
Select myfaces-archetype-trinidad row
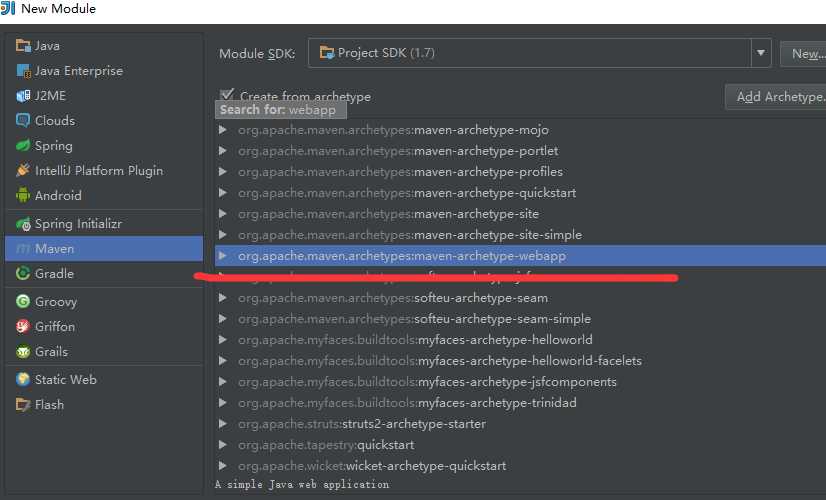(x=520, y=403)
